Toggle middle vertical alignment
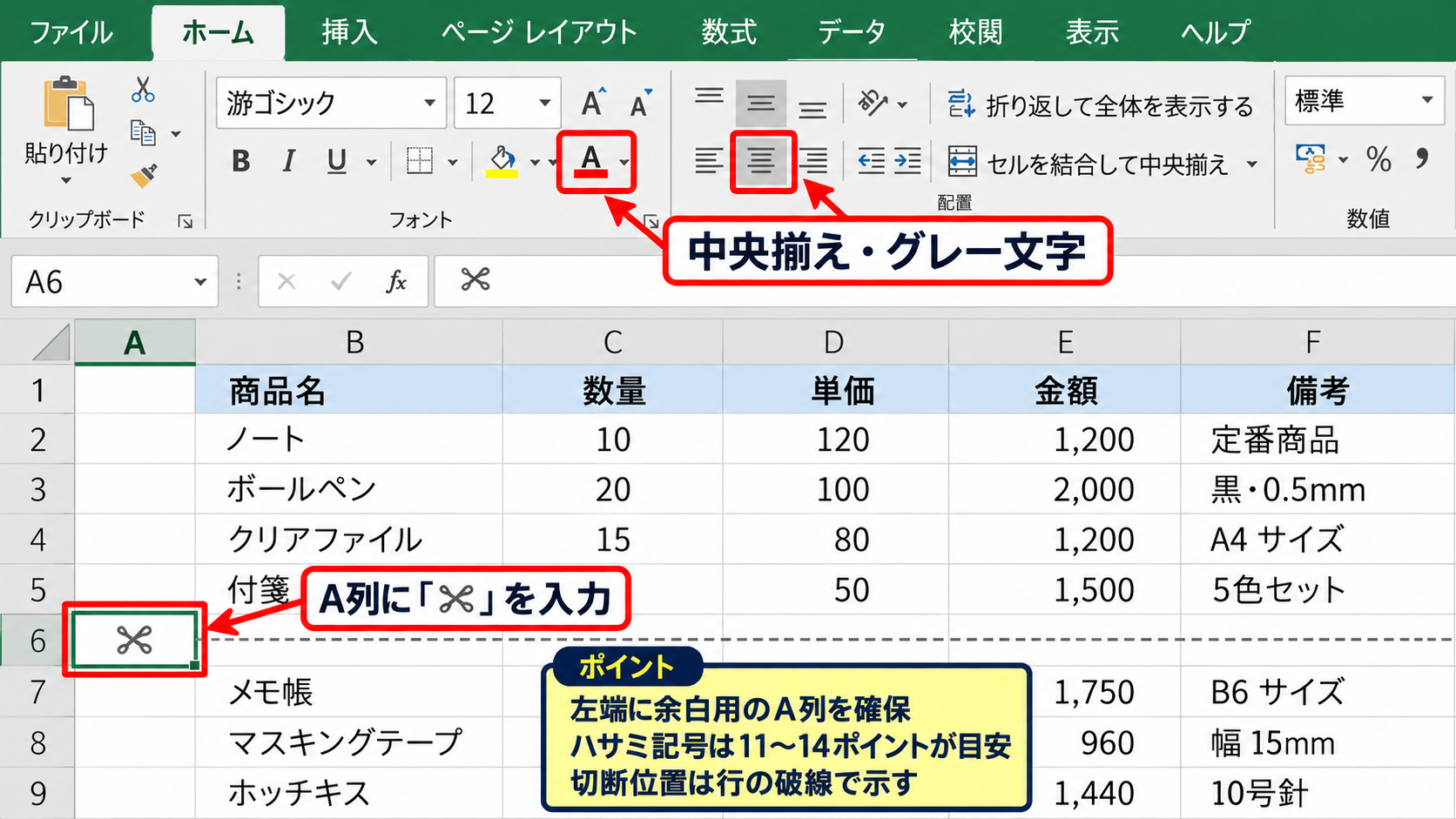Image resolution: width=1456 pixels, height=819 pixels. click(x=761, y=104)
